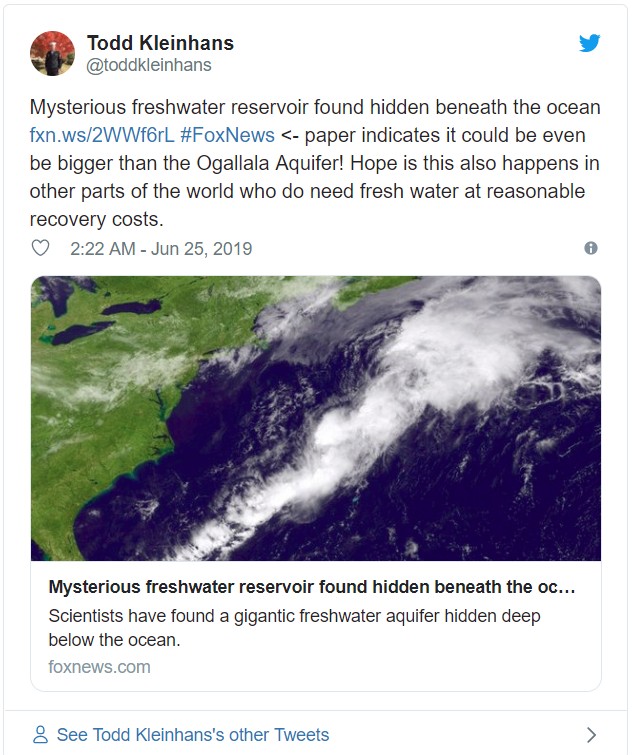Like the tweet with heart icon
This screenshot has height=755, width=636.
pos(40,248)
